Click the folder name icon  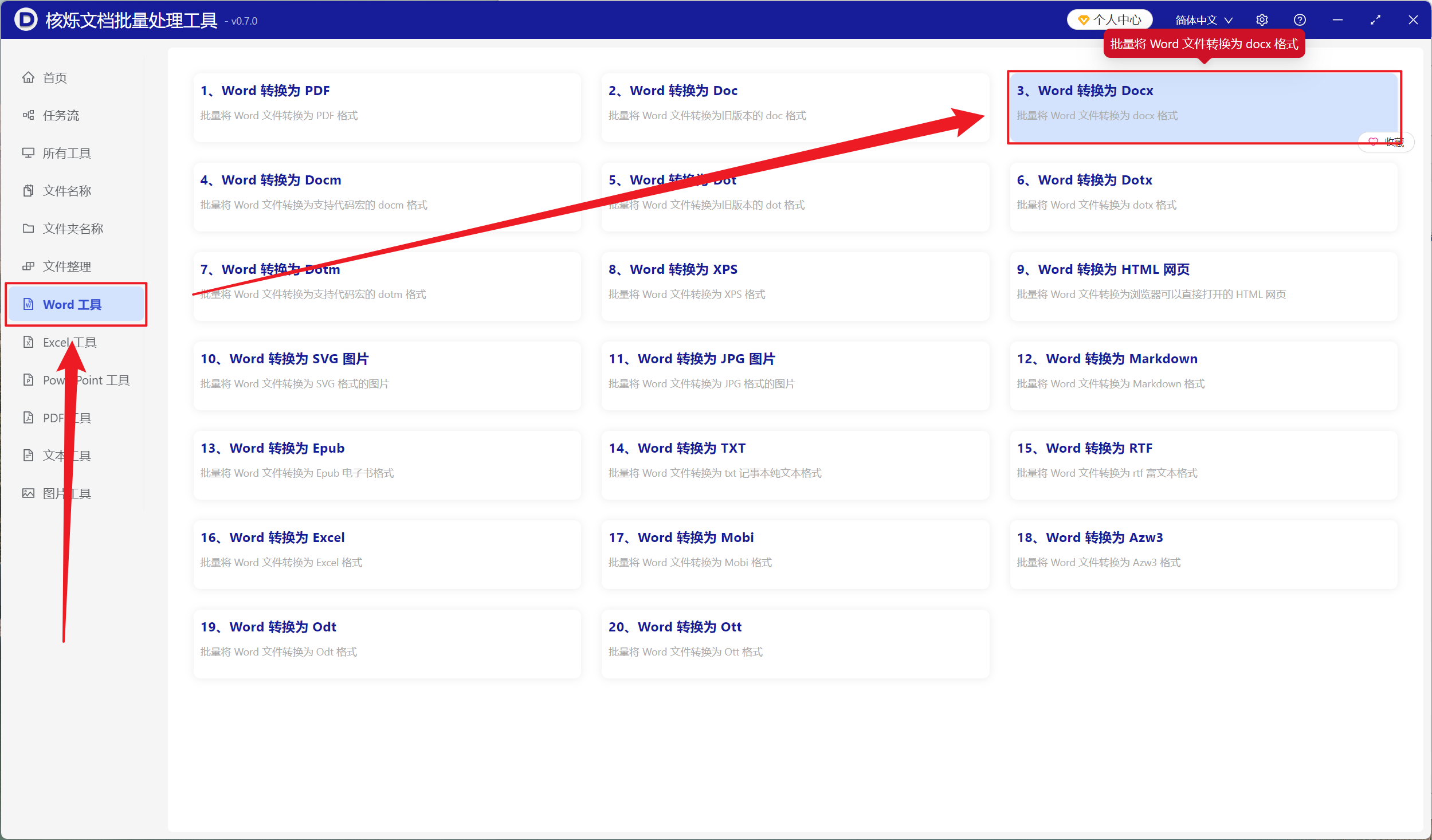tap(28, 229)
